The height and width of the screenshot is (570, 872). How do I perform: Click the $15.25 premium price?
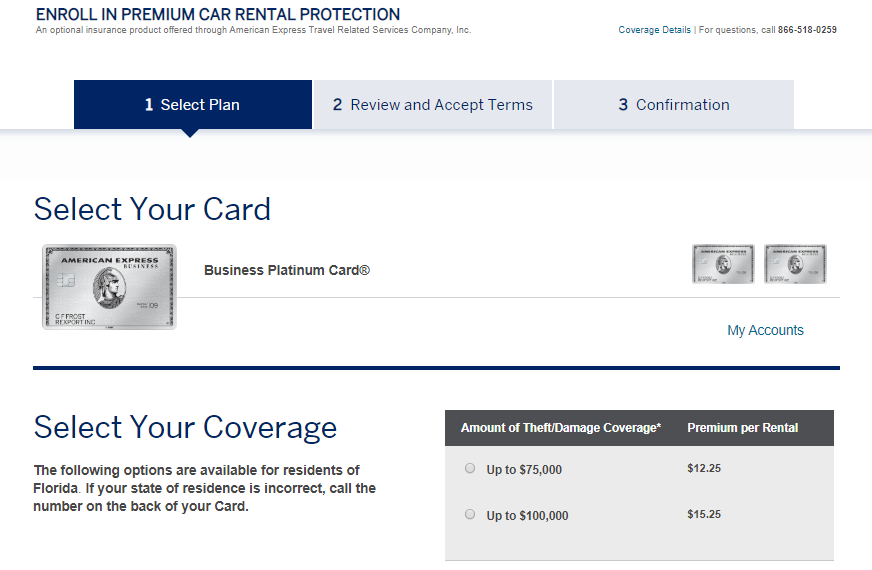tap(704, 514)
